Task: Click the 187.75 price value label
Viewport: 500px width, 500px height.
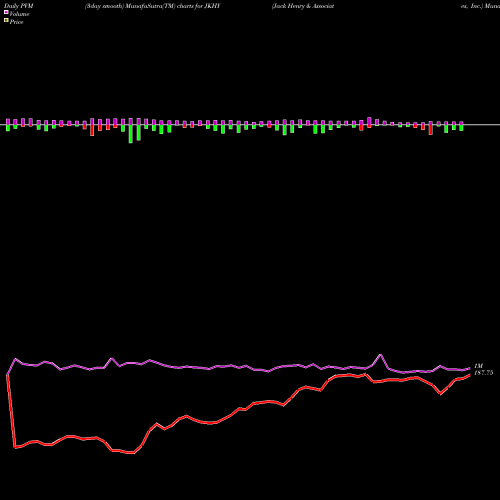Action: 484,373
